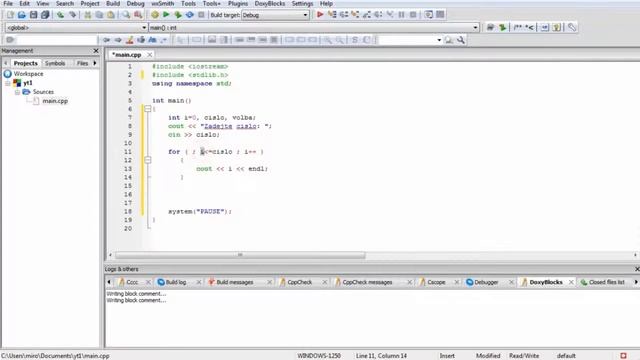Create a new file from the toolbar
This screenshot has width=640, height=360.
tap(10, 15)
